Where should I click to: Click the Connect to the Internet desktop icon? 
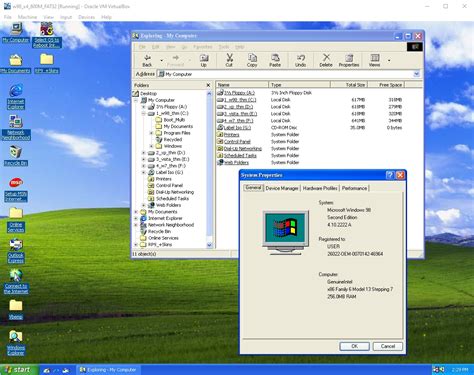(x=16, y=282)
